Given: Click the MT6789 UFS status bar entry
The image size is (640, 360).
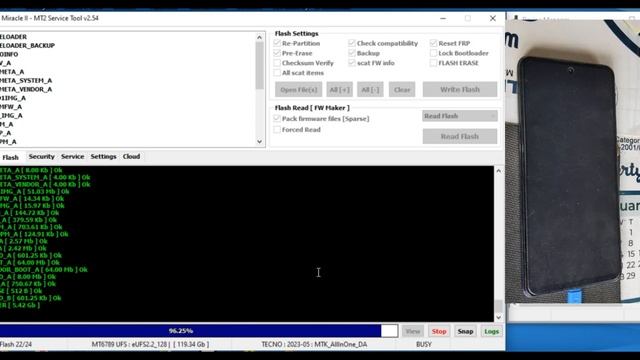Looking at the screenshot, I should (x=150, y=344).
